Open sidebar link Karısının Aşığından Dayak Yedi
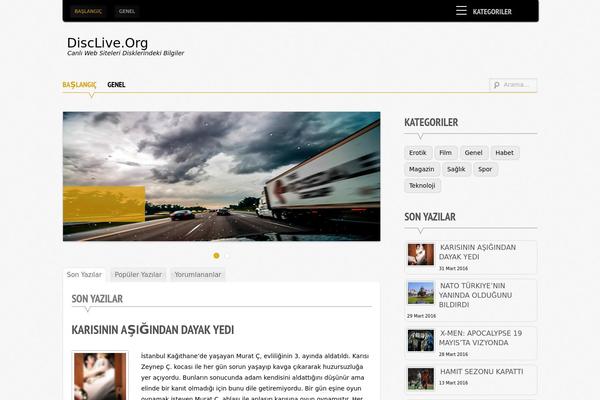 [x=478, y=252]
